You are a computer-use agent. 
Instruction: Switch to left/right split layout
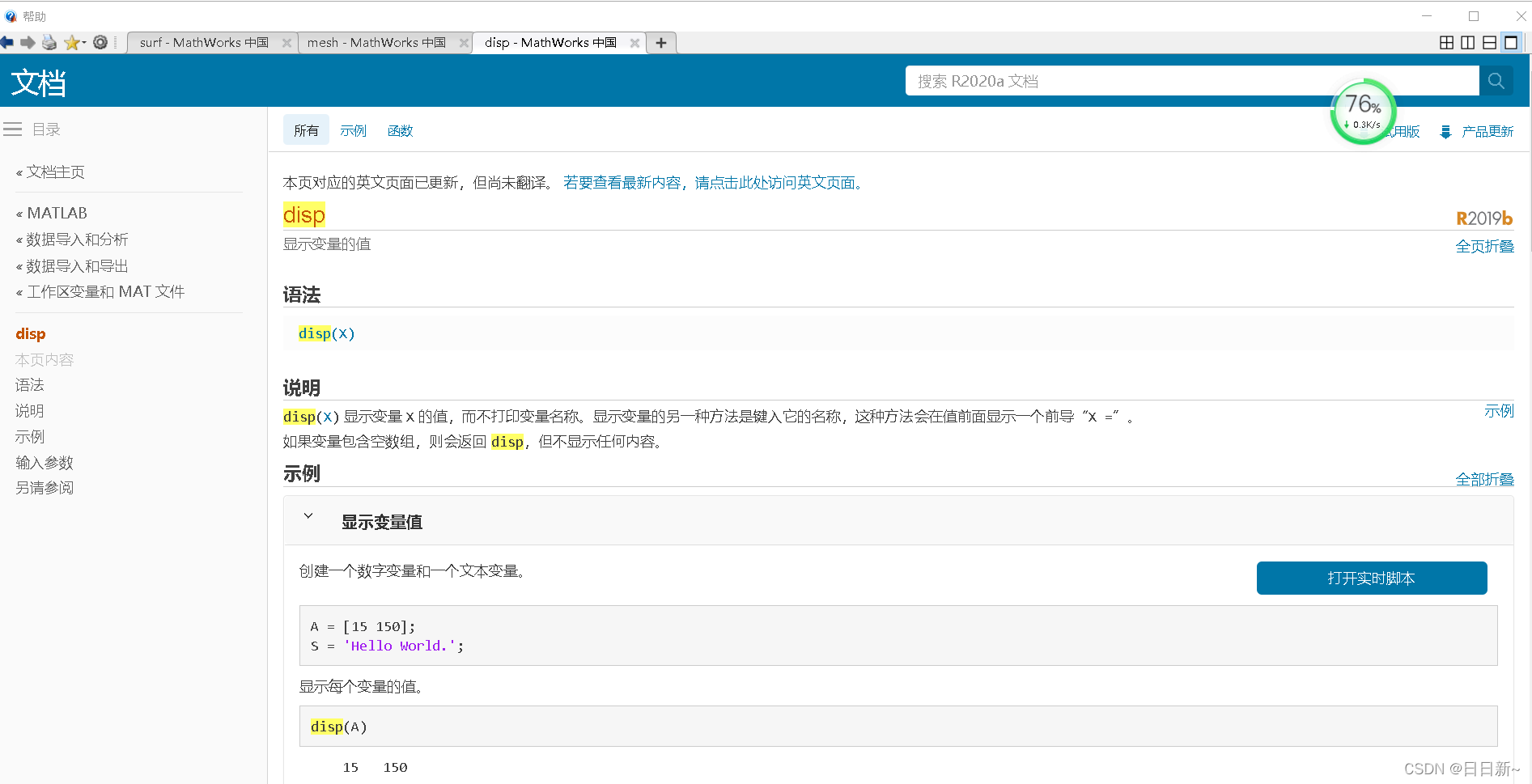(x=1468, y=43)
